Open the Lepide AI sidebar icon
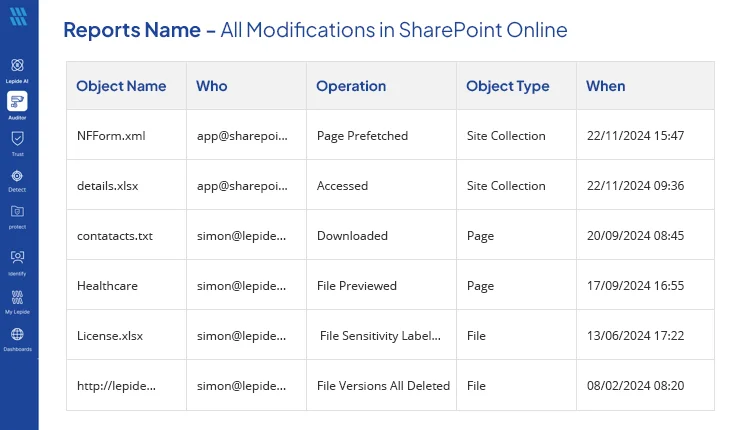731x430 pixels. pyautogui.click(x=17, y=65)
